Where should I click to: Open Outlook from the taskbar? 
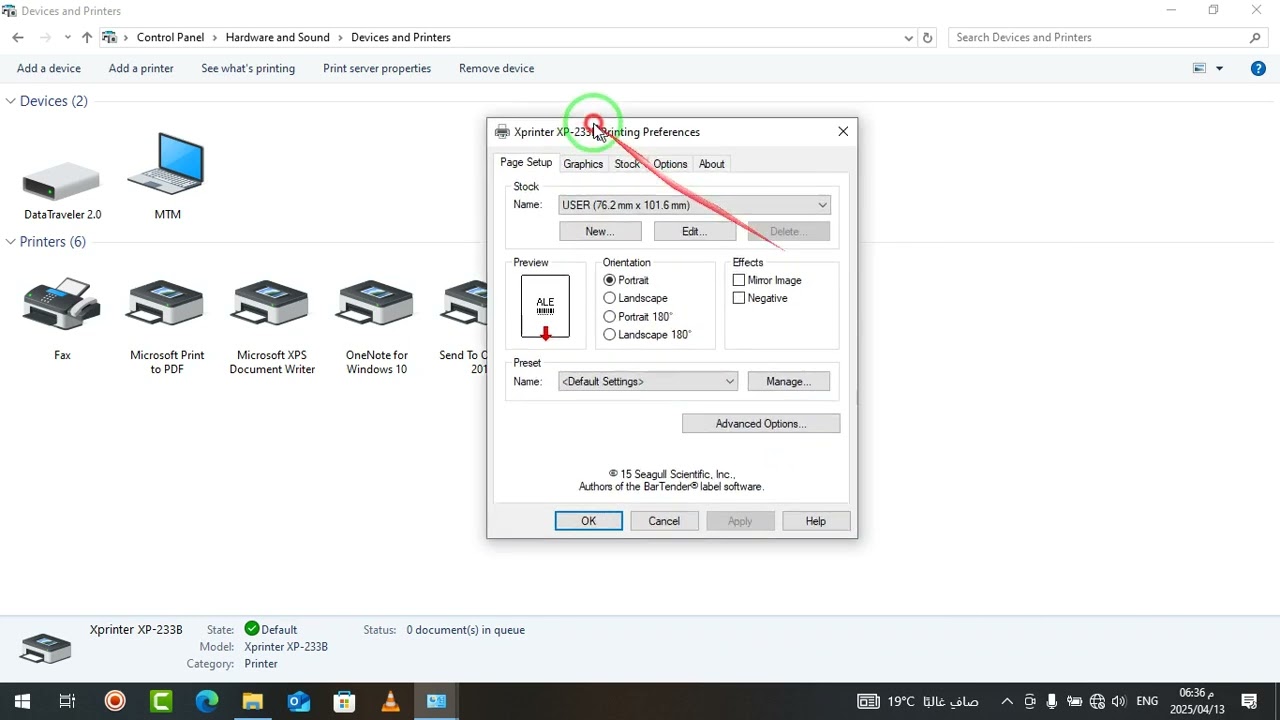point(298,701)
